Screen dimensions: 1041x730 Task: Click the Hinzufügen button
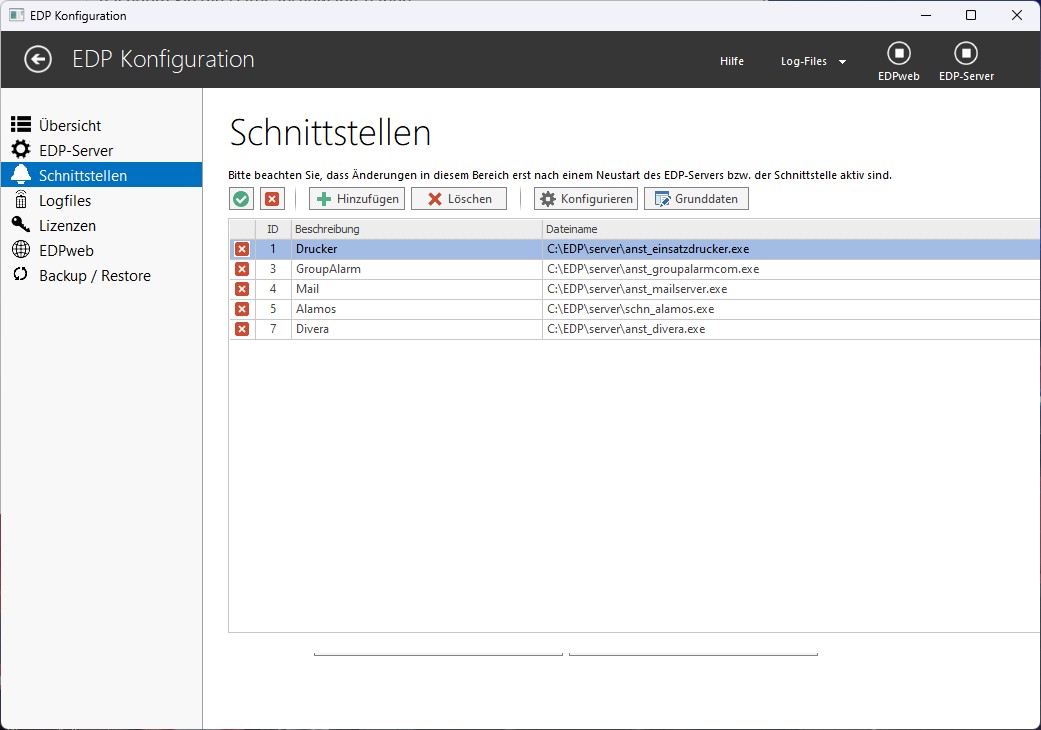(357, 198)
